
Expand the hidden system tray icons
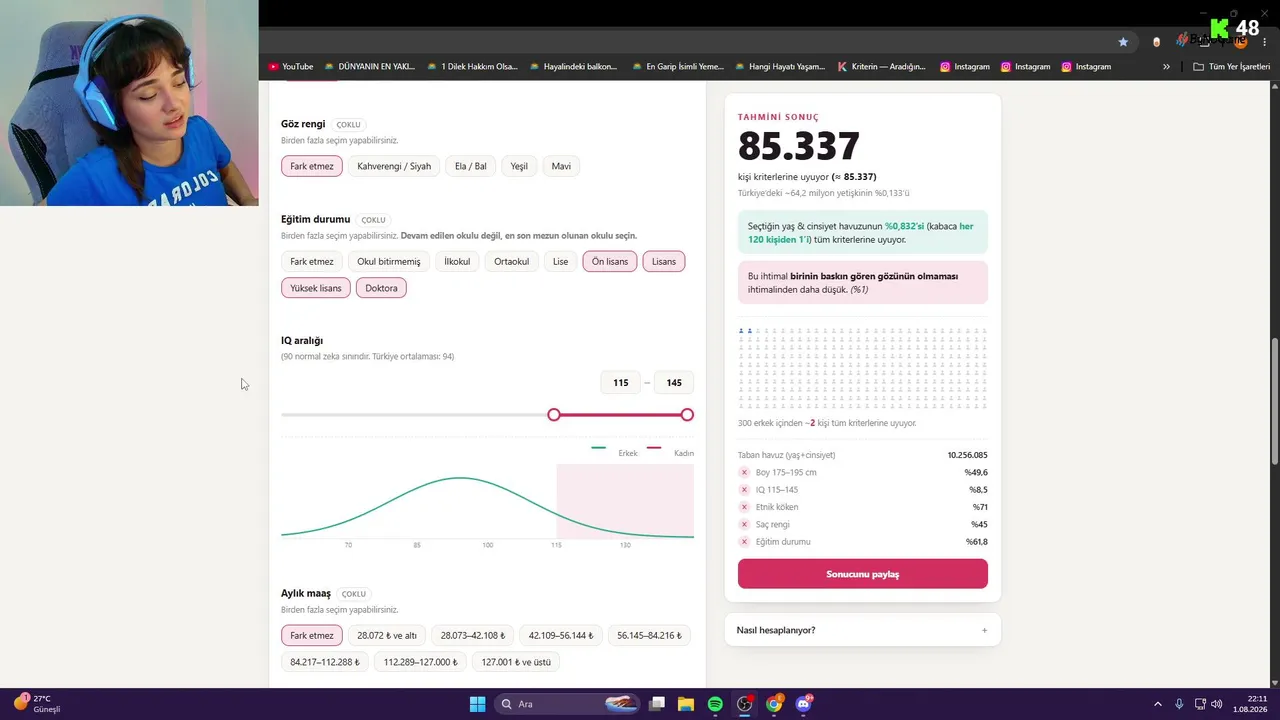tap(1158, 704)
